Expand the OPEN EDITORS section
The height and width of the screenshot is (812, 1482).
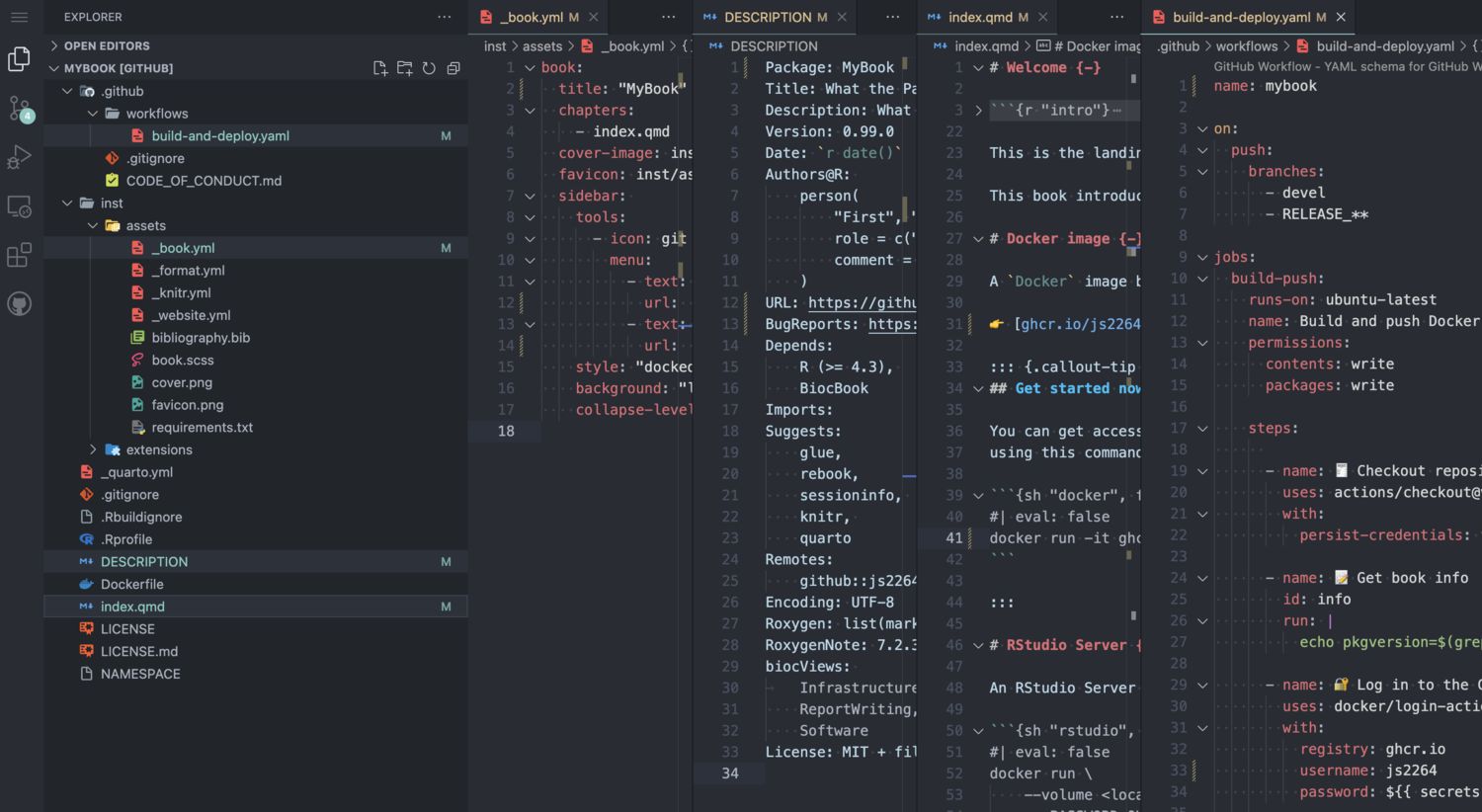[x=54, y=45]
